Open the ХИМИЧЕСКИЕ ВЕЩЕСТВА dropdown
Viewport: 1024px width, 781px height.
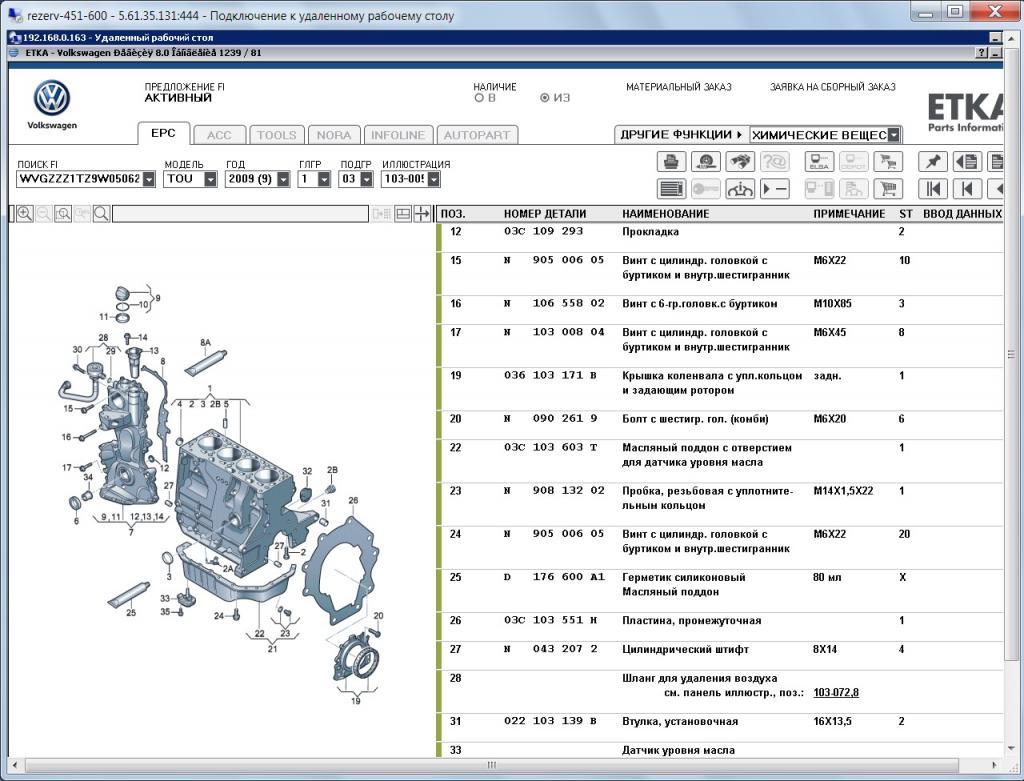click(x=894, y=135)
